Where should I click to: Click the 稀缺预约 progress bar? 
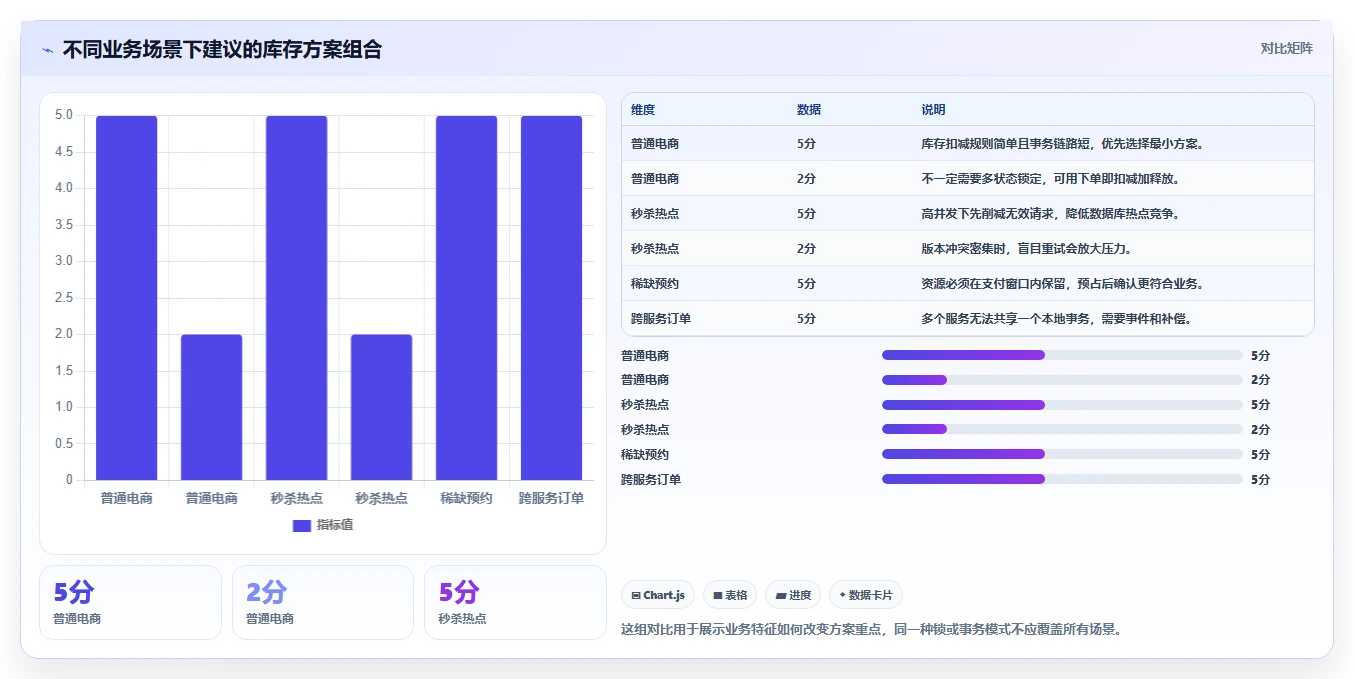pyautogui.click(x=1062, y=454)
